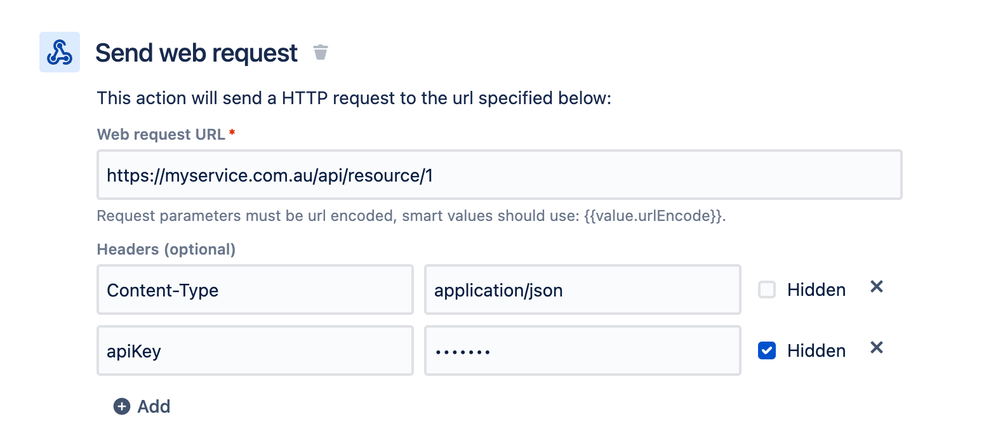998x433 pixels.
Task: Click the Content-Type header name field
Action: (255, 290)
